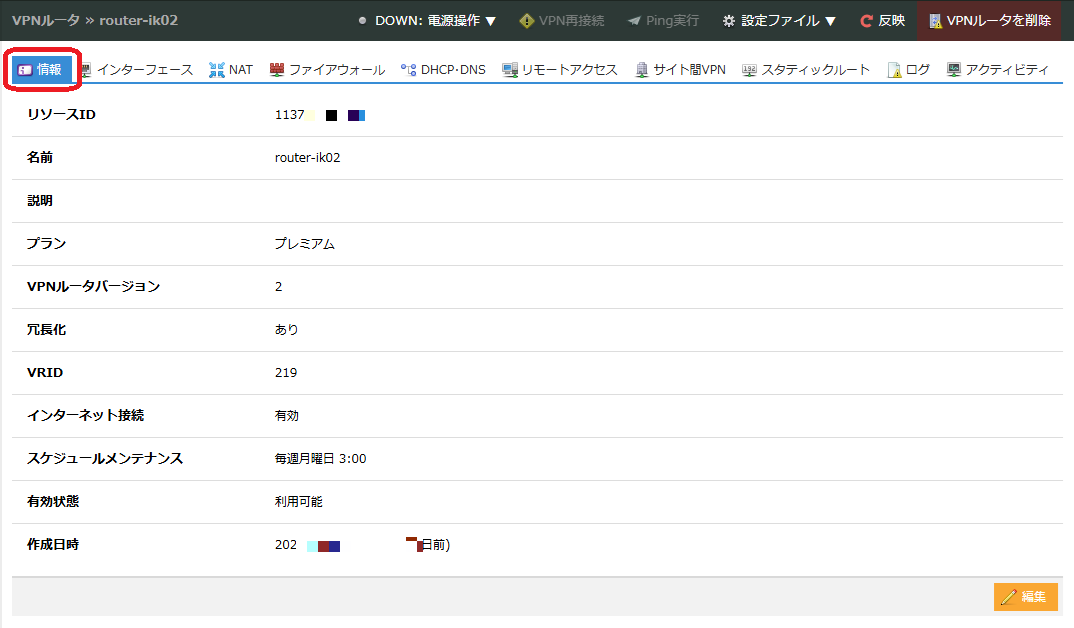Open the NAT tab
Image resolution: width=1074 pixels, height=628 pixels.
231,69
